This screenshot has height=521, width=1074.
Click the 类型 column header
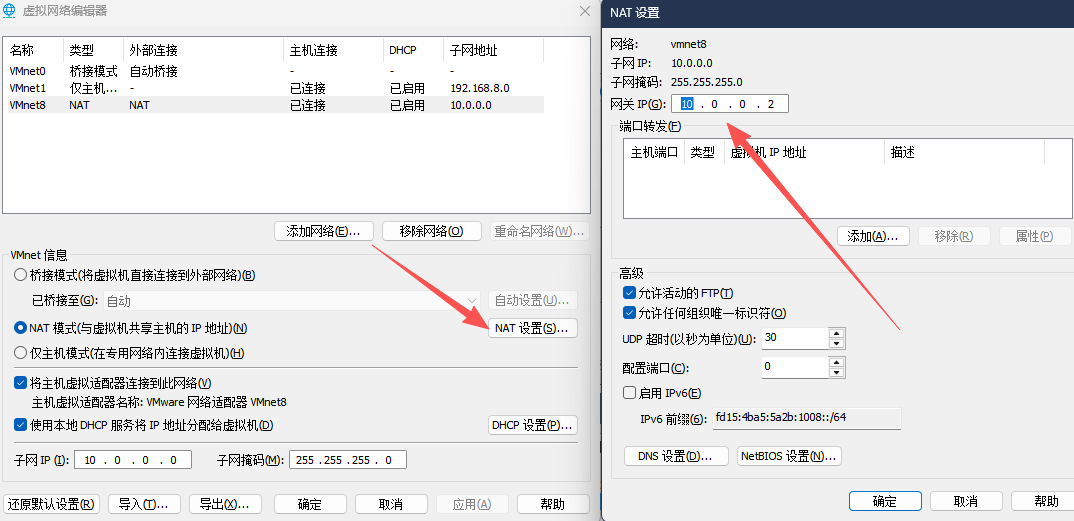tap(93, 50)
